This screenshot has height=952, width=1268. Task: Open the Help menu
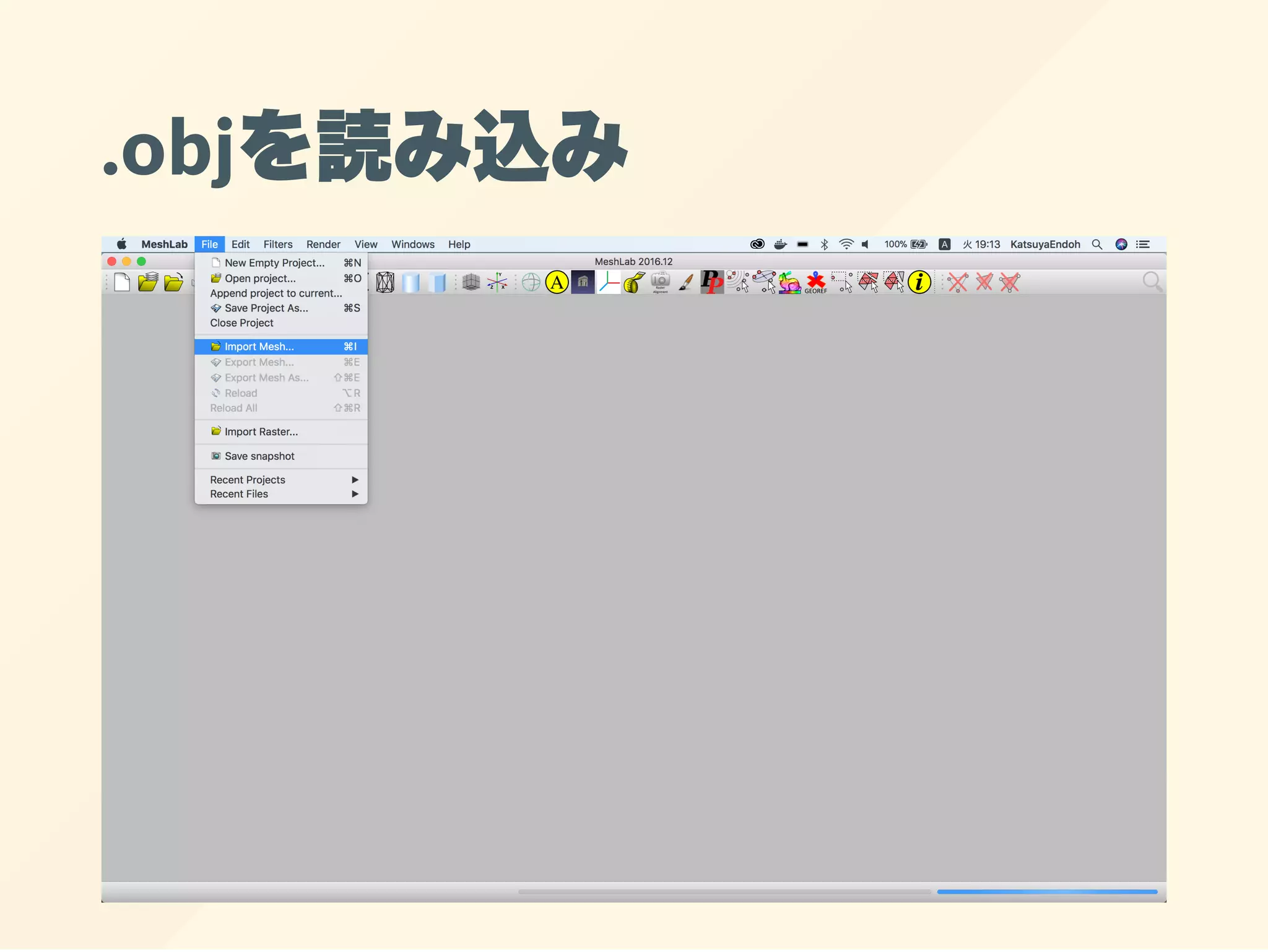(x=459, y=244)
